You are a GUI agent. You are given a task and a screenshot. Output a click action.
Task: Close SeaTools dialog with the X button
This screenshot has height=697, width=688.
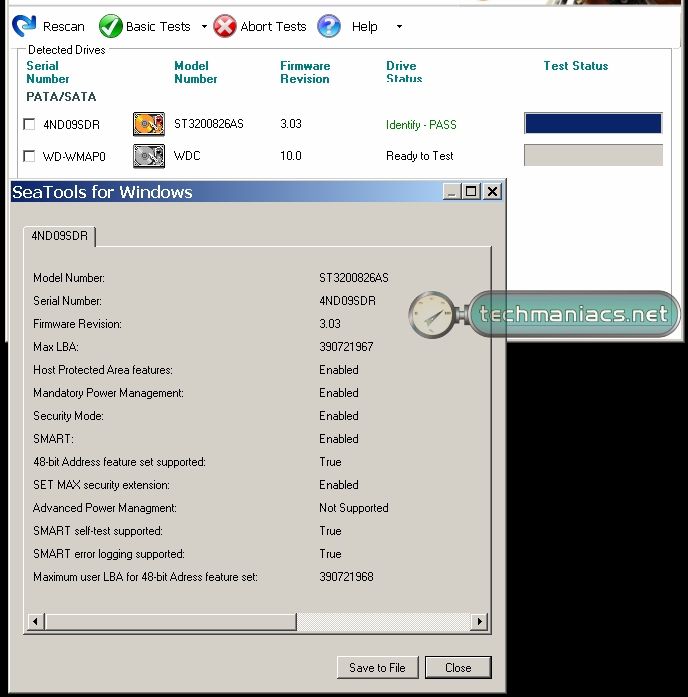[492, 192]
